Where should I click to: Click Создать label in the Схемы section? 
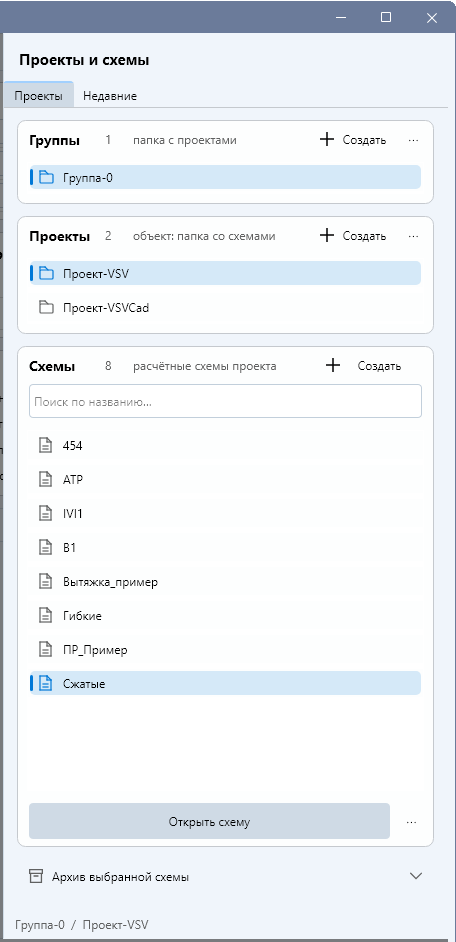379,366
